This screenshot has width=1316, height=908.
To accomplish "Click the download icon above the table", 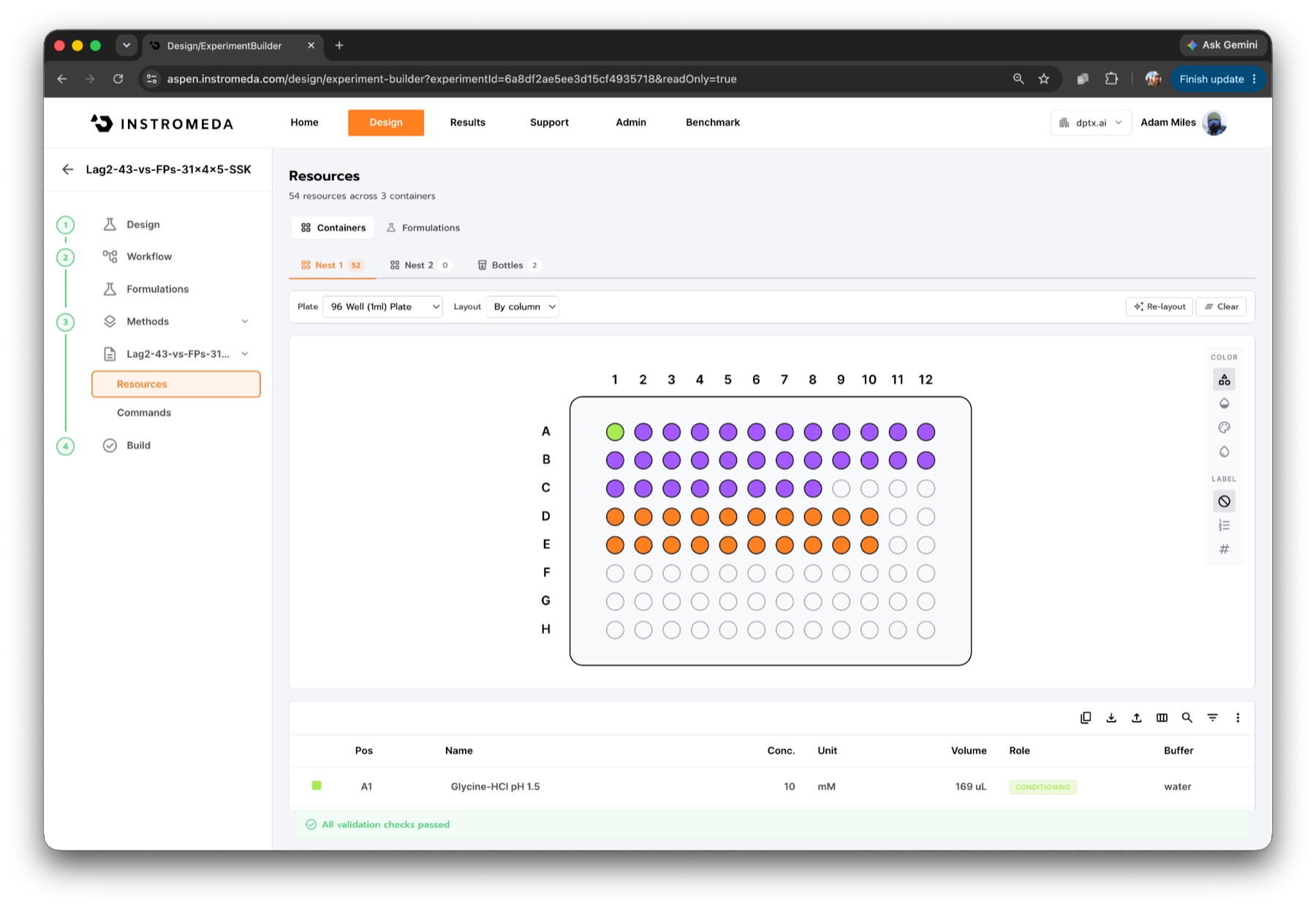I will (1111, 718).
